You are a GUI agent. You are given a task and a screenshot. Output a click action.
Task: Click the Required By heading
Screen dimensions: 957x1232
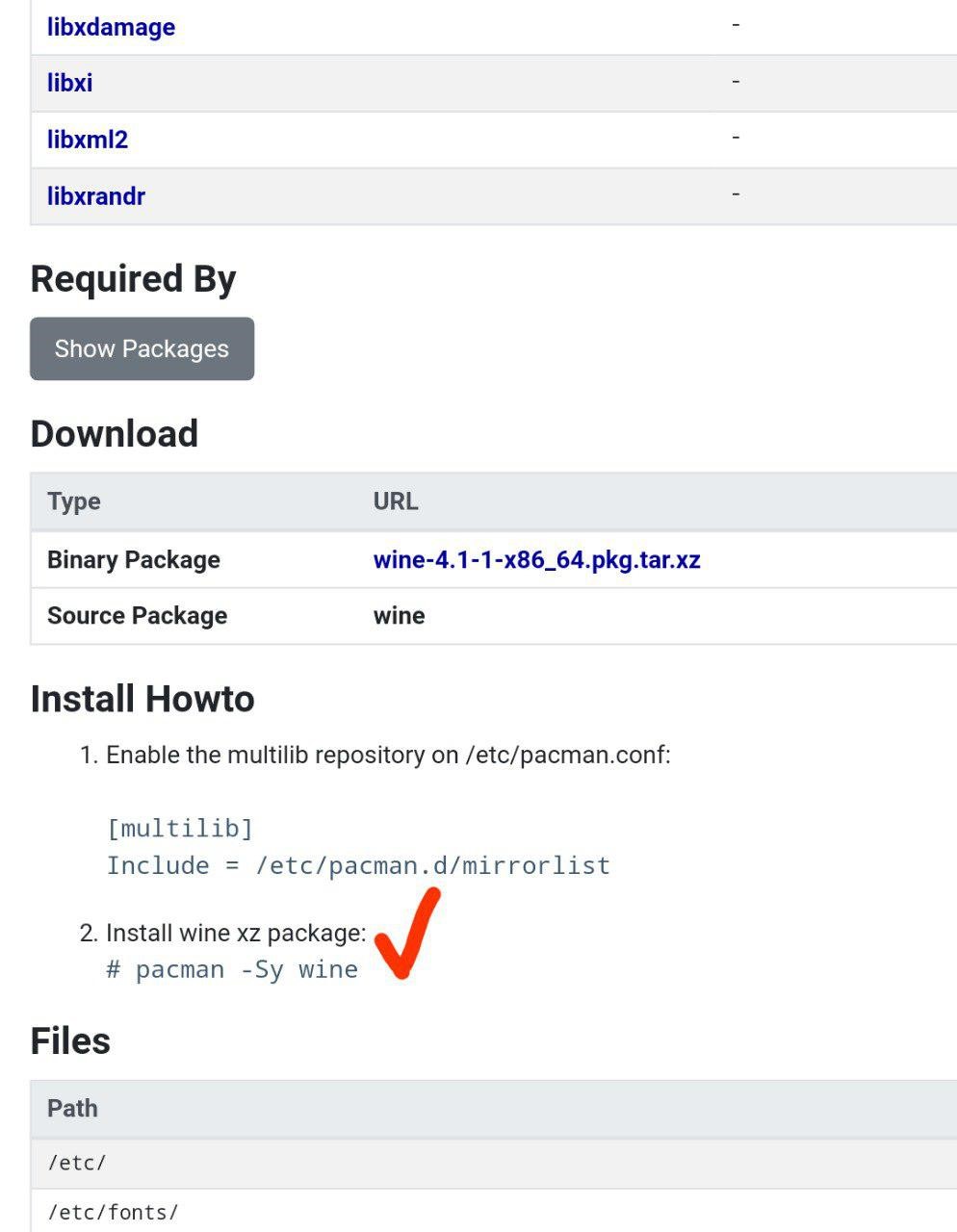133,279
